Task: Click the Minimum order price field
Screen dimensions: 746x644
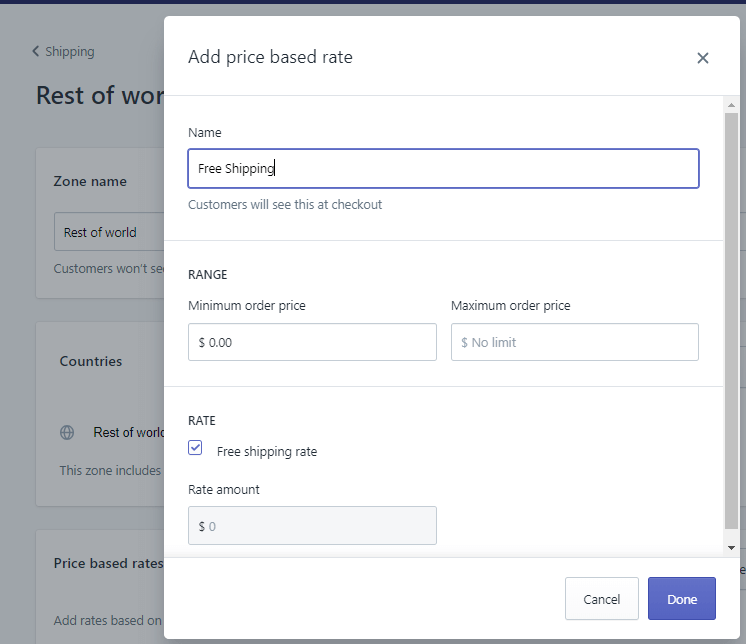Action: (x=312, y=342)
